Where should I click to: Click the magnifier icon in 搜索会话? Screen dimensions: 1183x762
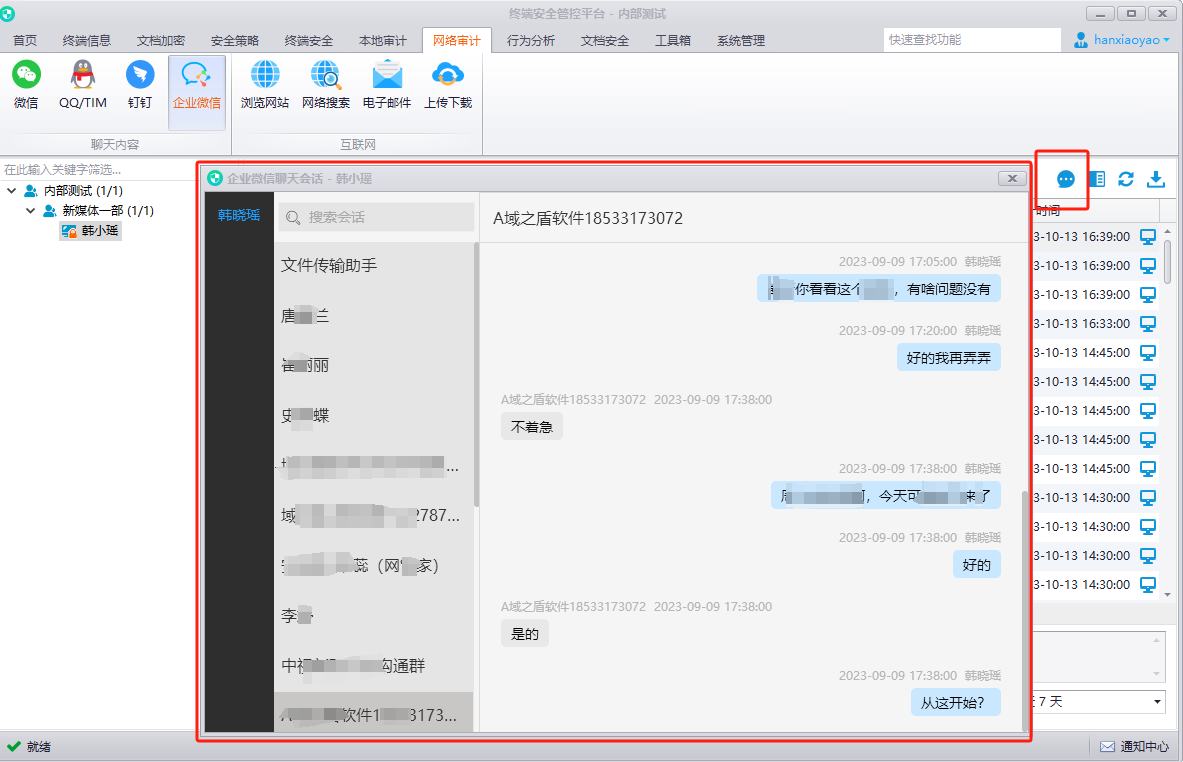pyautogui.click(x=293, y=218)
